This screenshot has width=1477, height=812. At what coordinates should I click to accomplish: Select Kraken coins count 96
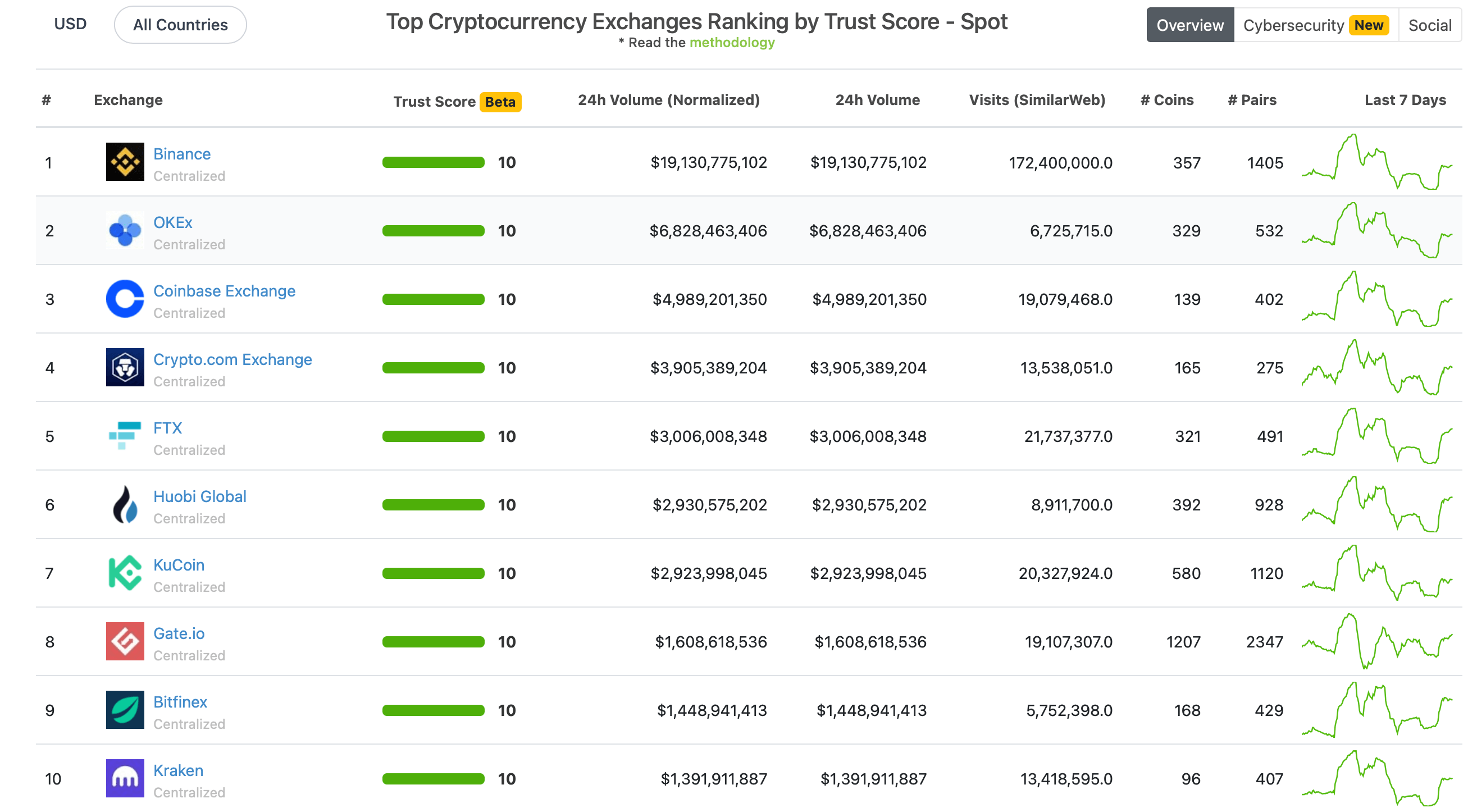tap(1191, 779)
